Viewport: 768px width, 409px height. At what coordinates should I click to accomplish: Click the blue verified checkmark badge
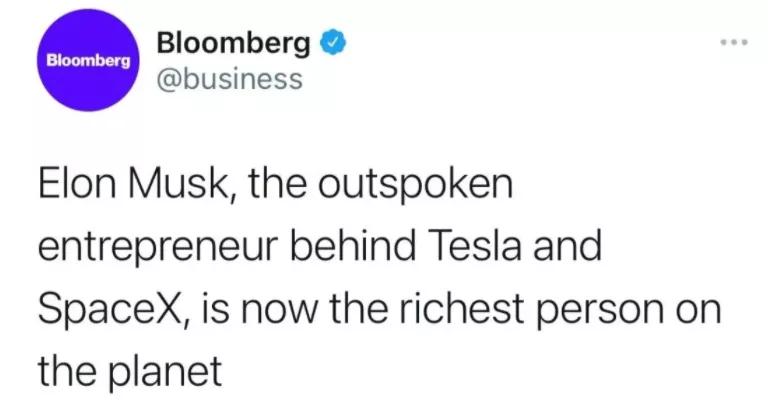pyautogui.click(x=330, y=44)
